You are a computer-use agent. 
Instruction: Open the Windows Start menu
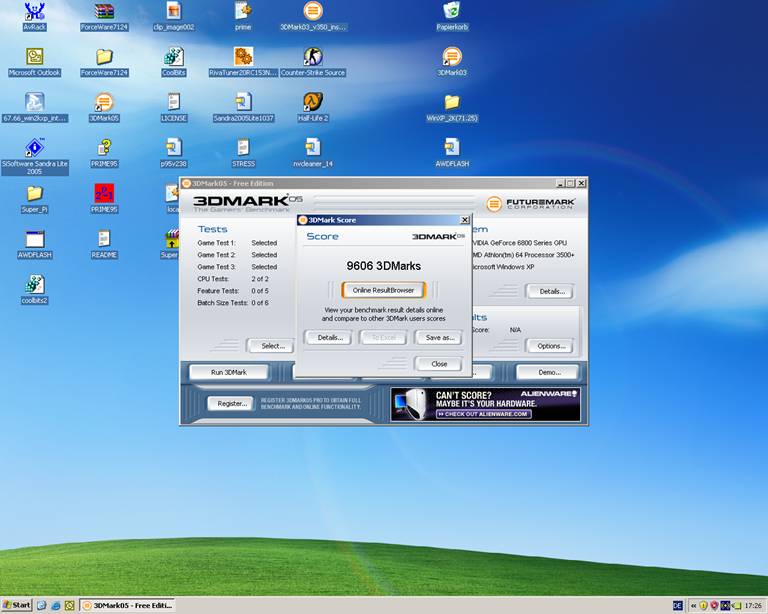coord(16,605)
